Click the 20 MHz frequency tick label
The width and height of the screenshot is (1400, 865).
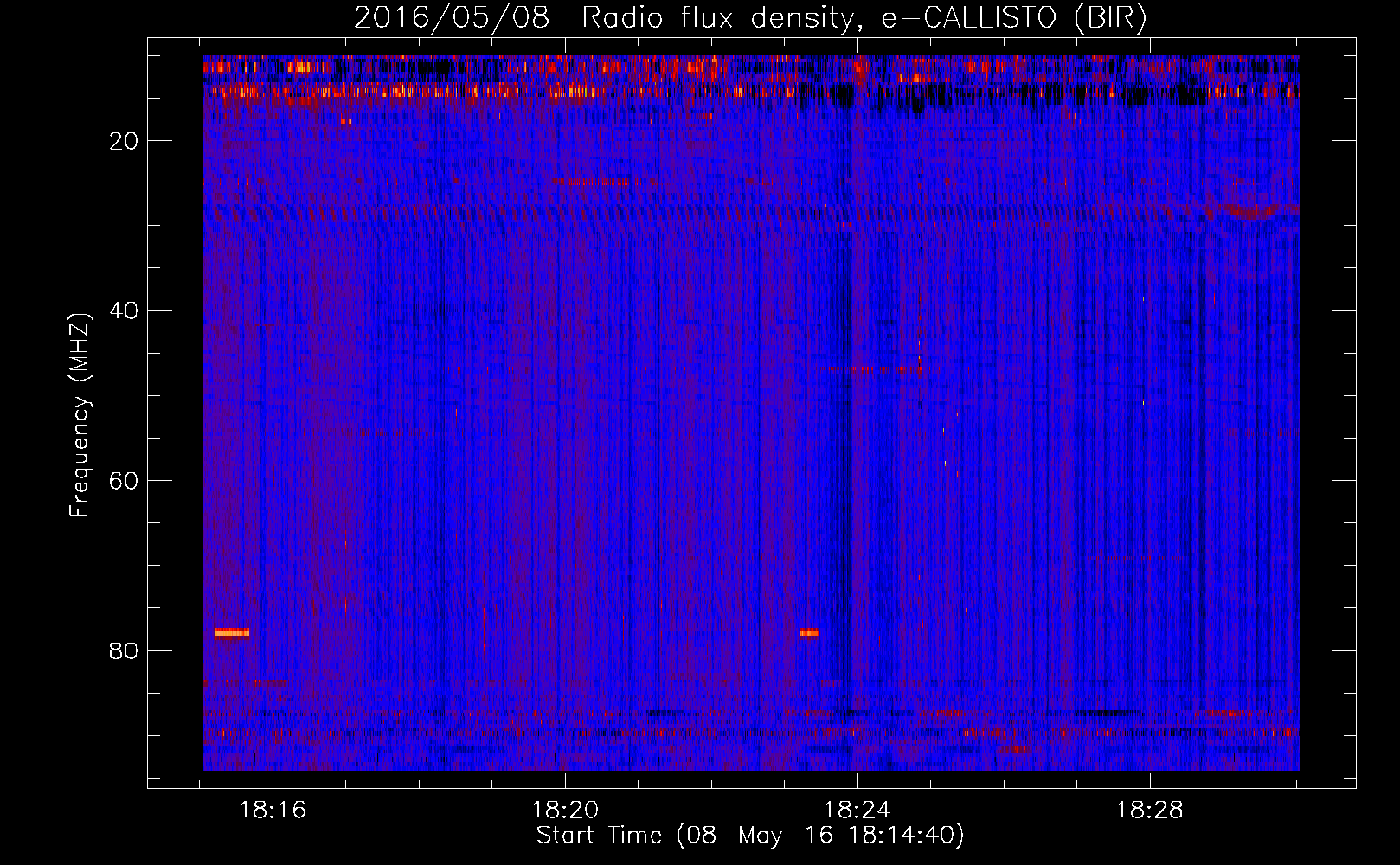tap(124, 141)
